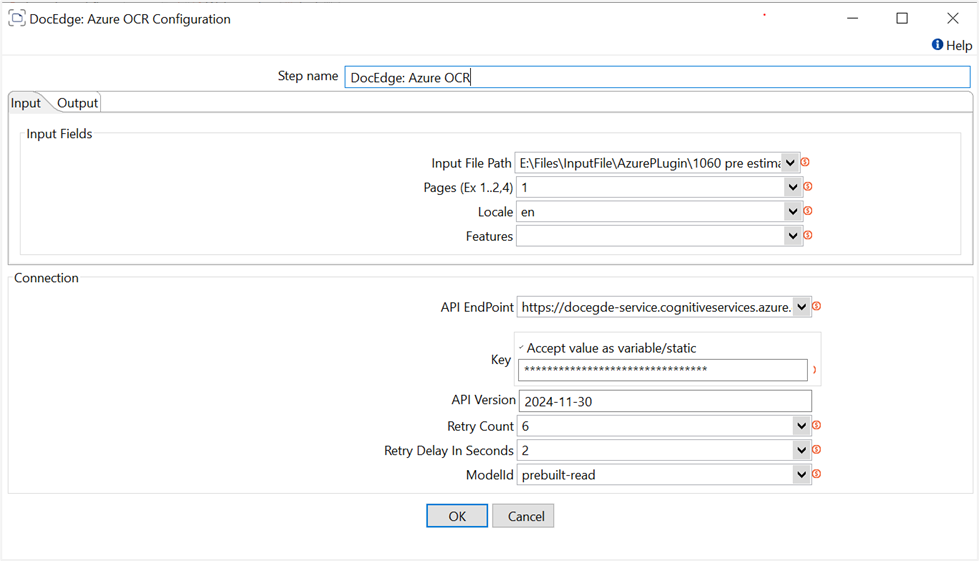This screenshot has width=979, height=561.
Task: Click the Retry Count value 6
Action: click(x=525, y=426)
